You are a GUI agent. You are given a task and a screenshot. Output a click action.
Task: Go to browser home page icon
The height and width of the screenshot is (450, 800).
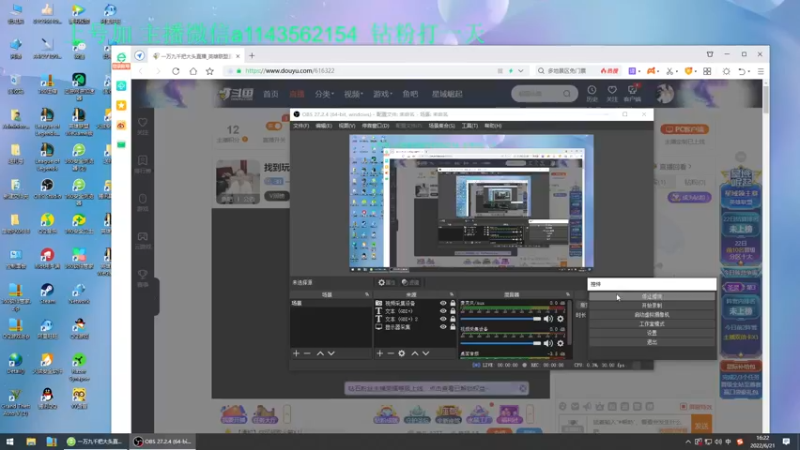click(x=193, y=71)
